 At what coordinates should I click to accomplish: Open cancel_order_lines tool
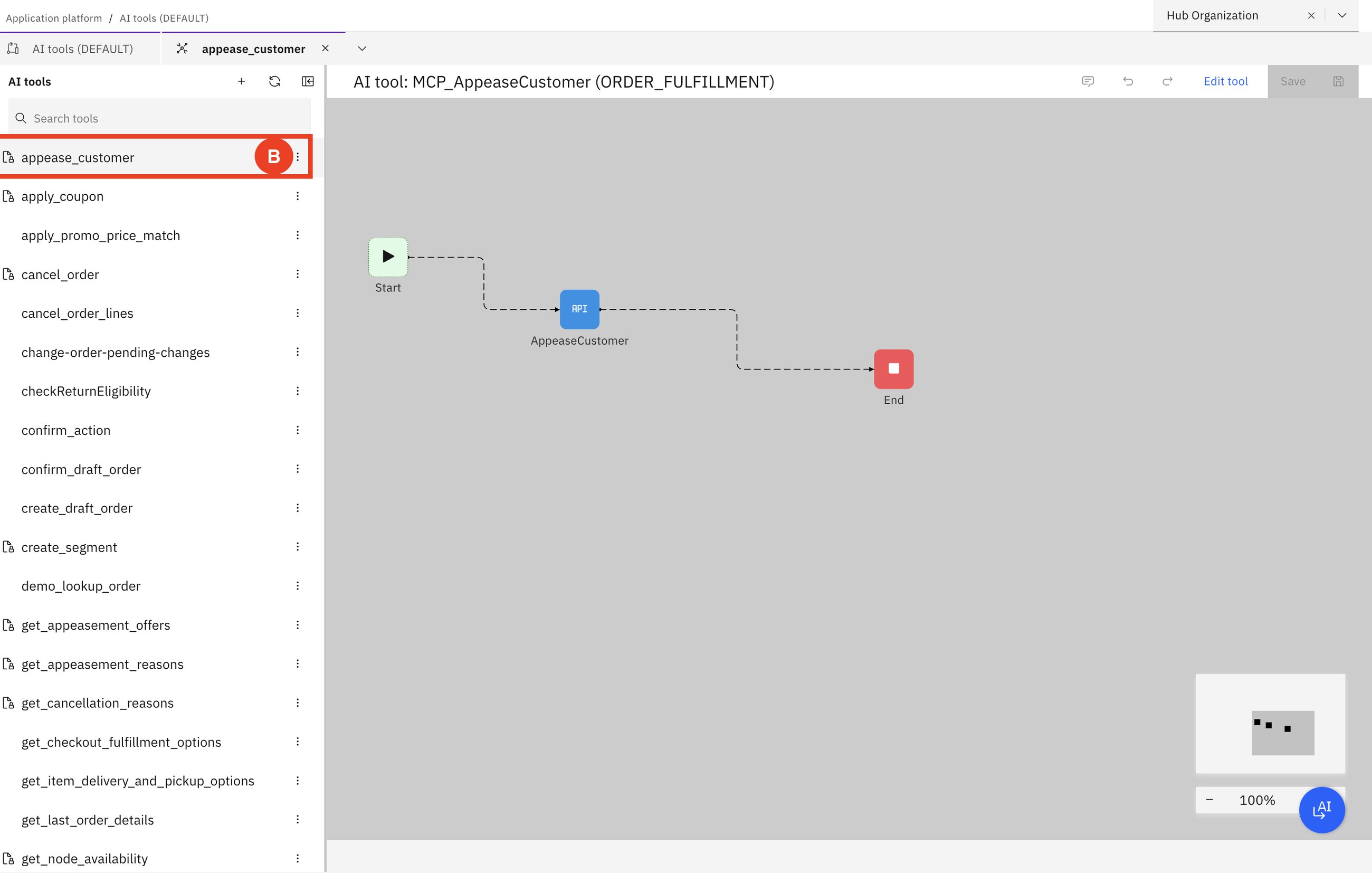78,314
